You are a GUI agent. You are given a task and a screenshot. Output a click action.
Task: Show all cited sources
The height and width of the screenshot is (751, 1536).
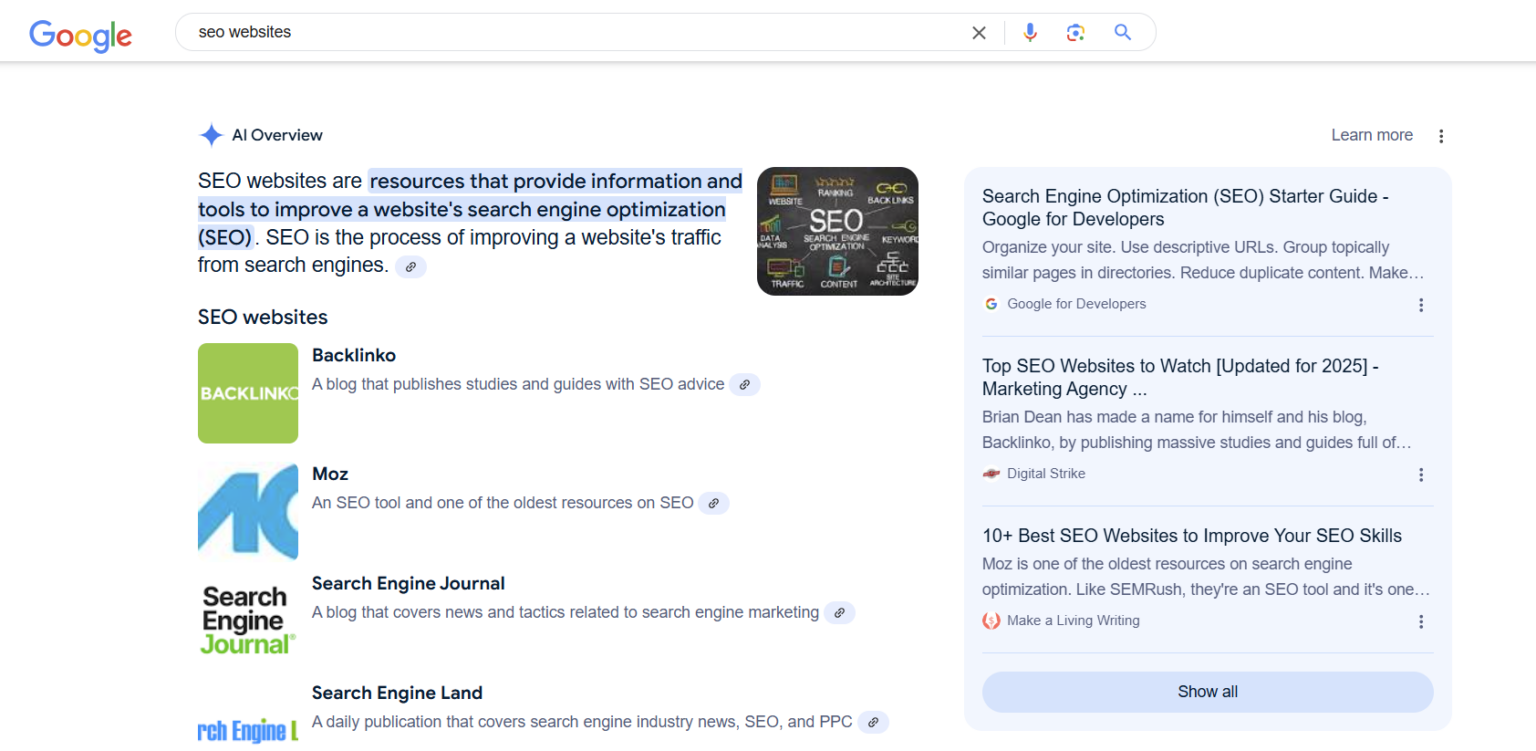coord(1207,691)
